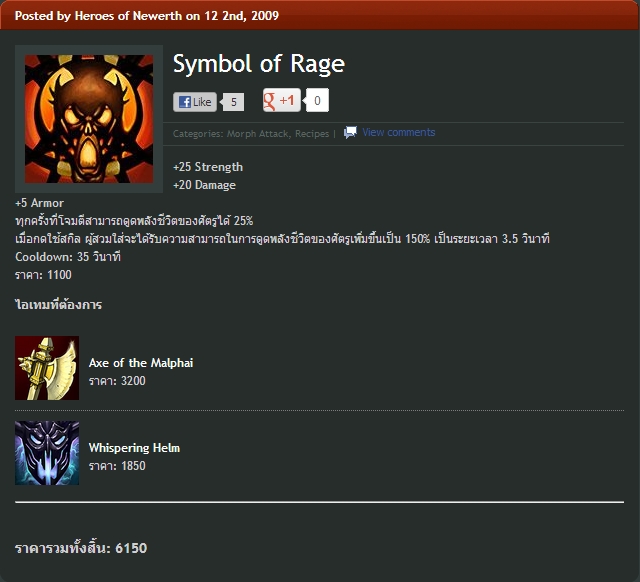
Task: Open the Whispering Helm item name
Action: (x=134, y=448)
